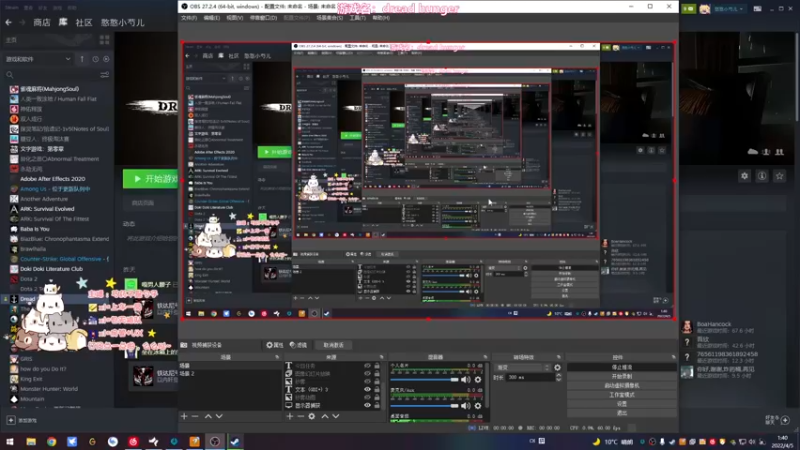Image resolution: width=800 pixels, height=450 pixels.
Task: Click the transition duration 300 ms field
Action: [x=530, y=378]
